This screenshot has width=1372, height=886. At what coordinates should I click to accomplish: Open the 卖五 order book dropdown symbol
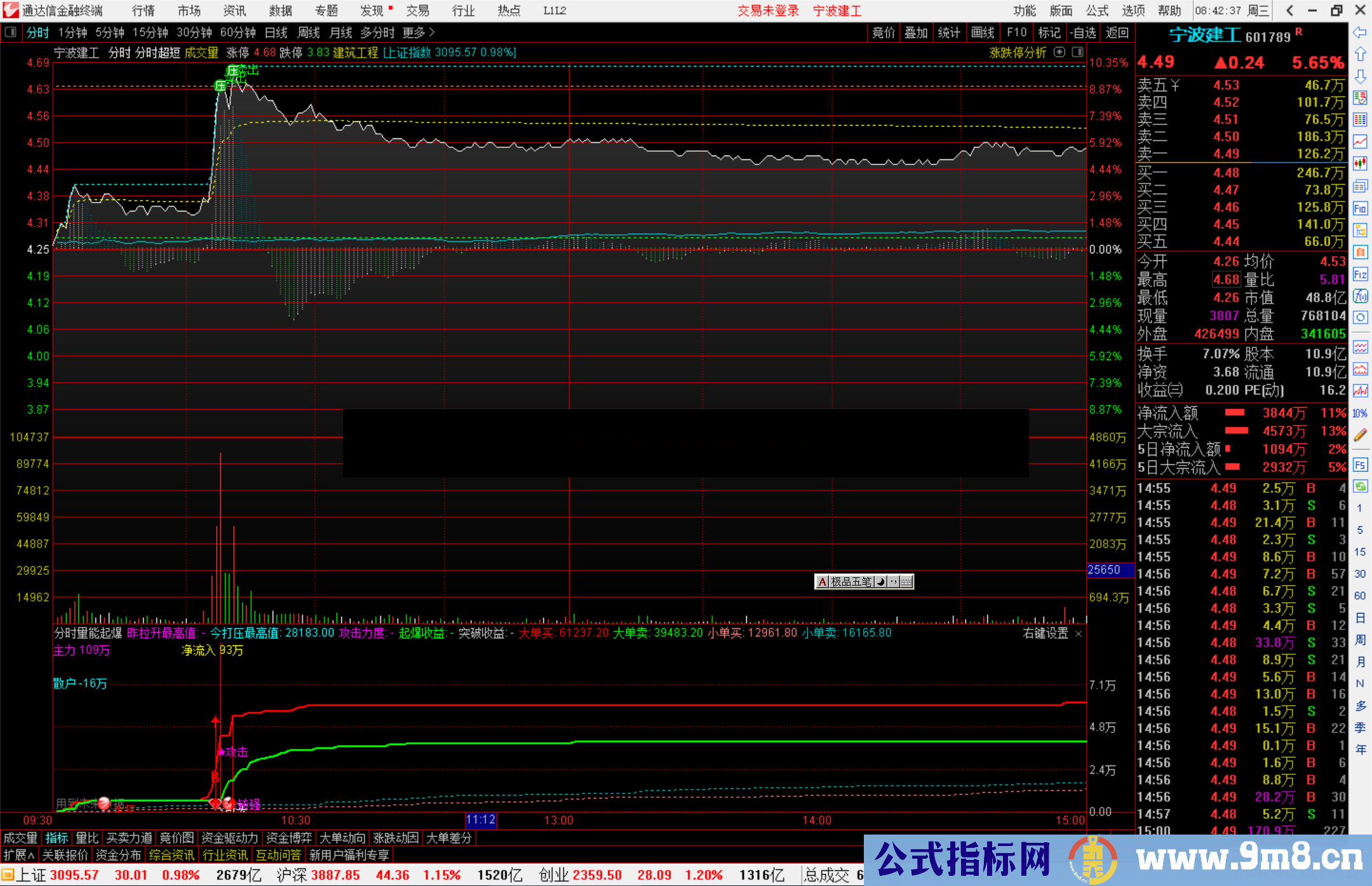[1175, 85]
